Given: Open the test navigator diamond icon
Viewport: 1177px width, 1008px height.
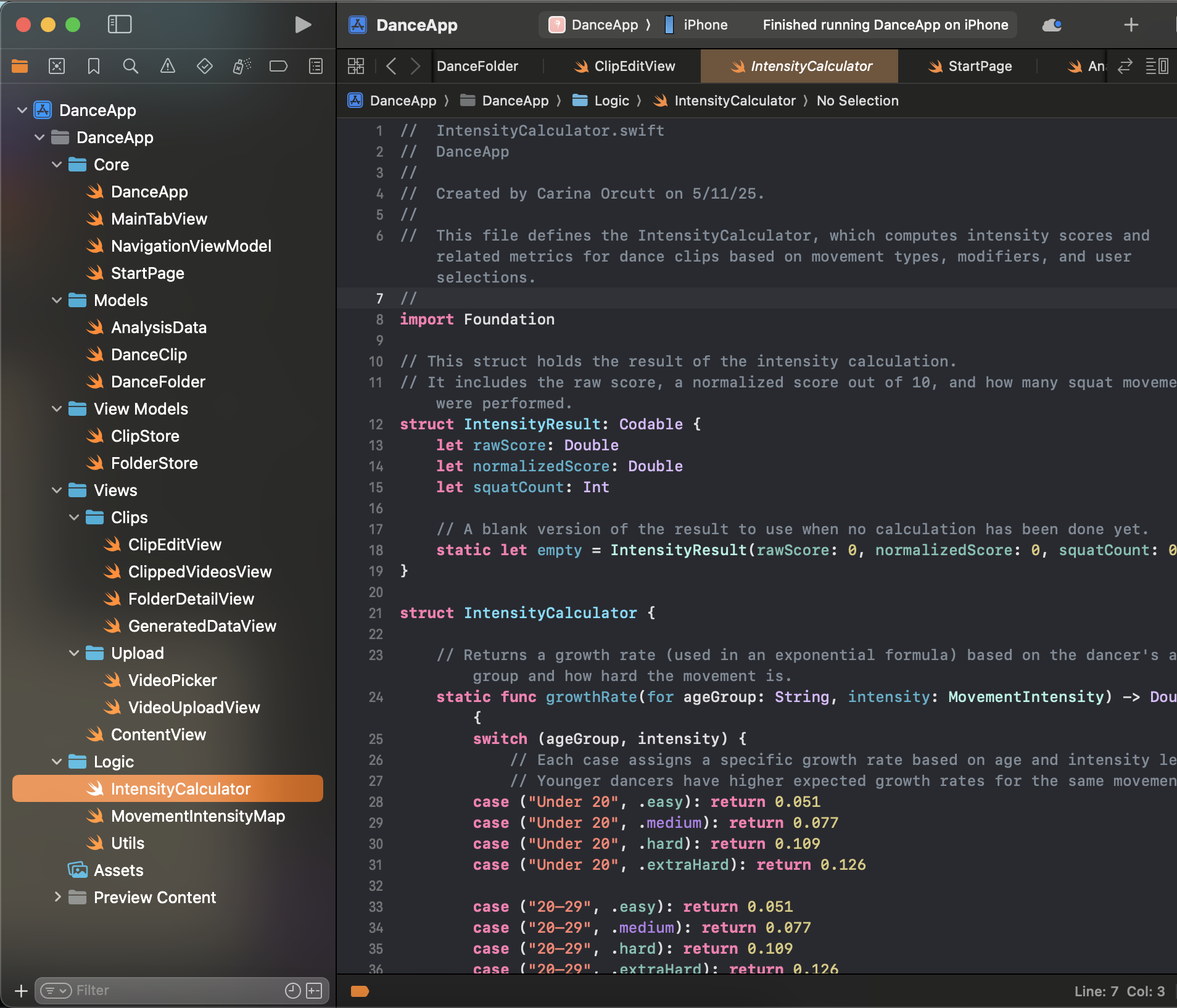Looking at the screenshot, I should [x=205, y=66].
